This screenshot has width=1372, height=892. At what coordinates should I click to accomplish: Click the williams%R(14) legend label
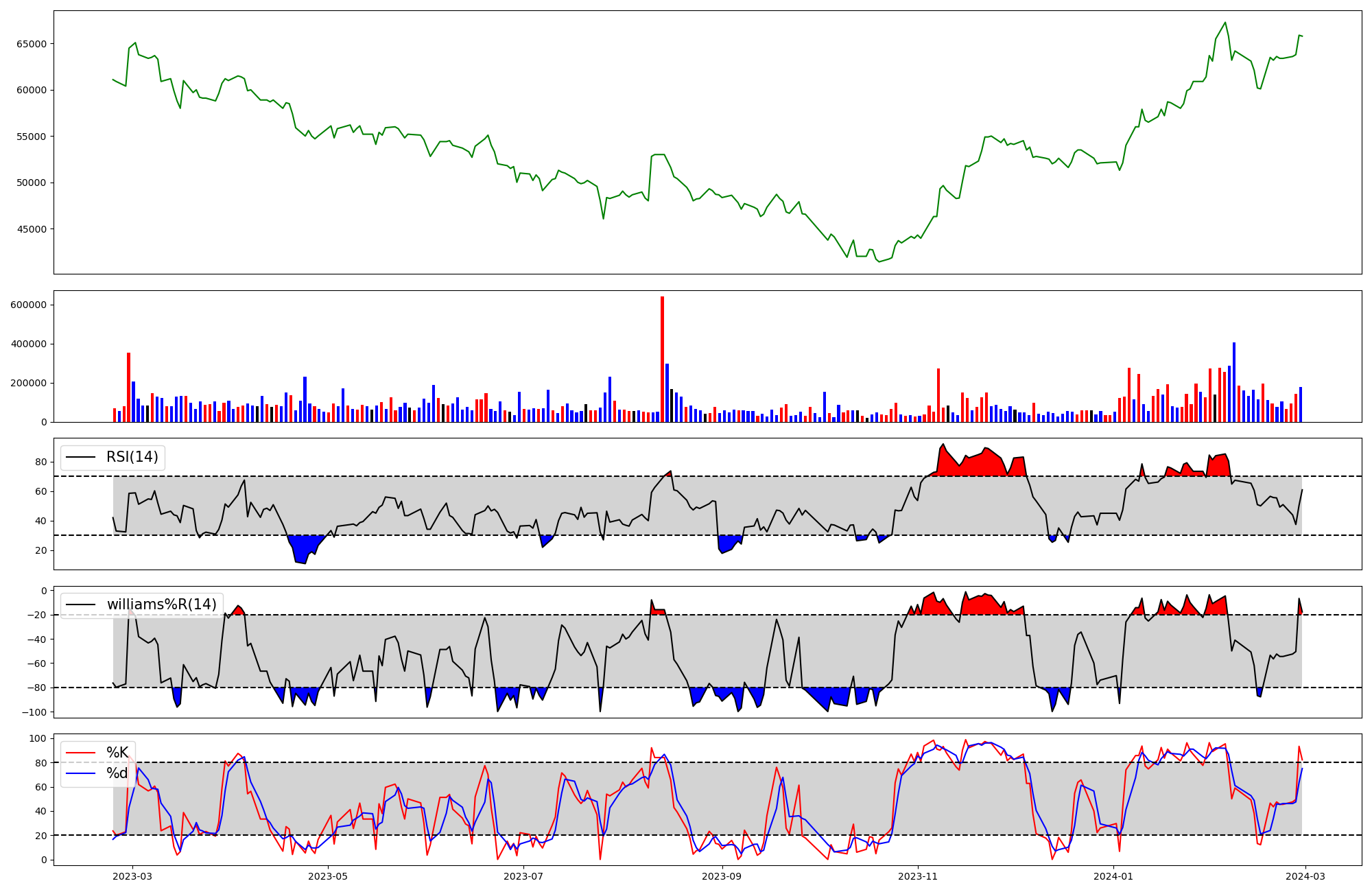point(161,605)
